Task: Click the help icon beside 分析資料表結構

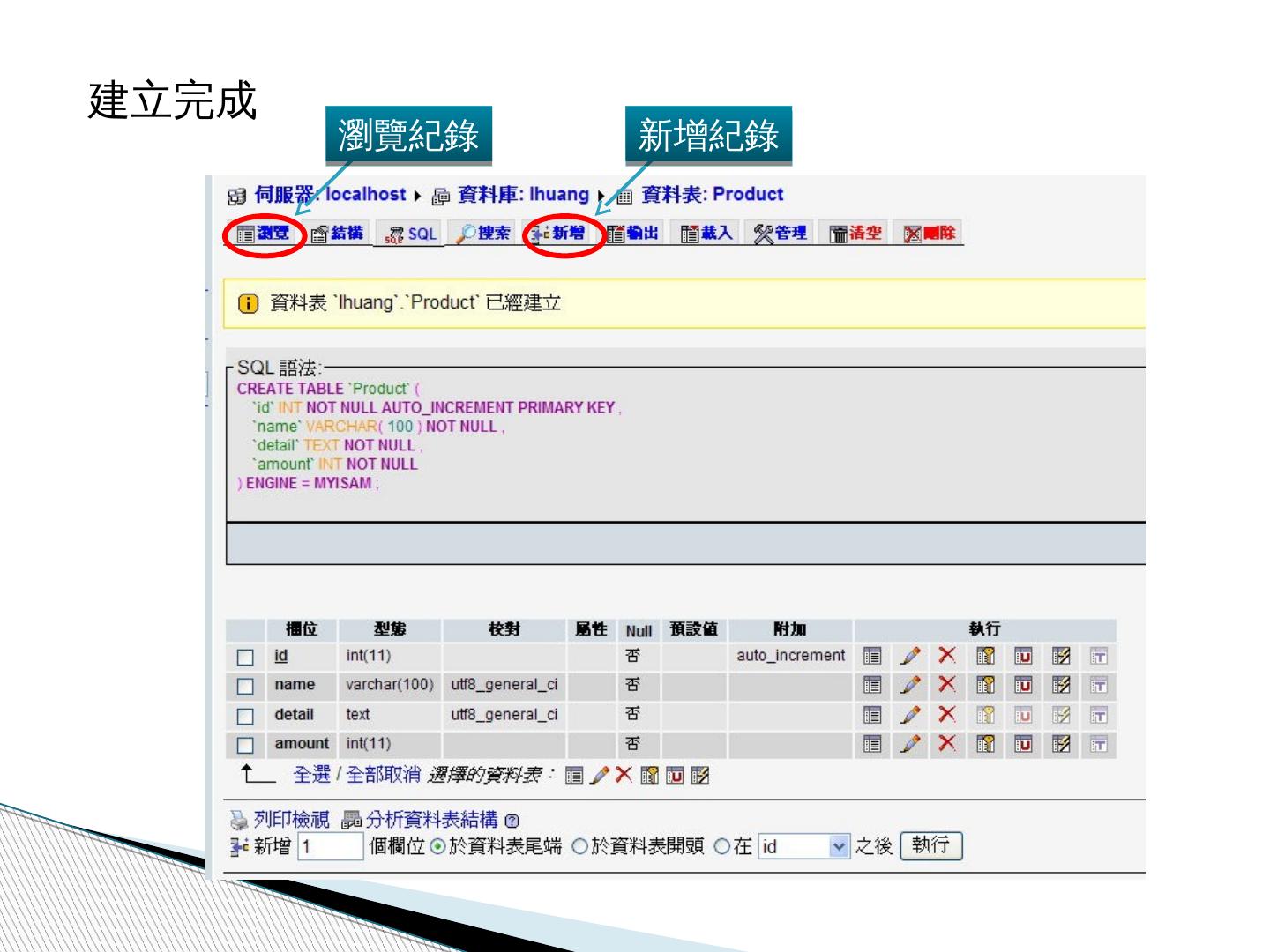Action: click(513, 822)
